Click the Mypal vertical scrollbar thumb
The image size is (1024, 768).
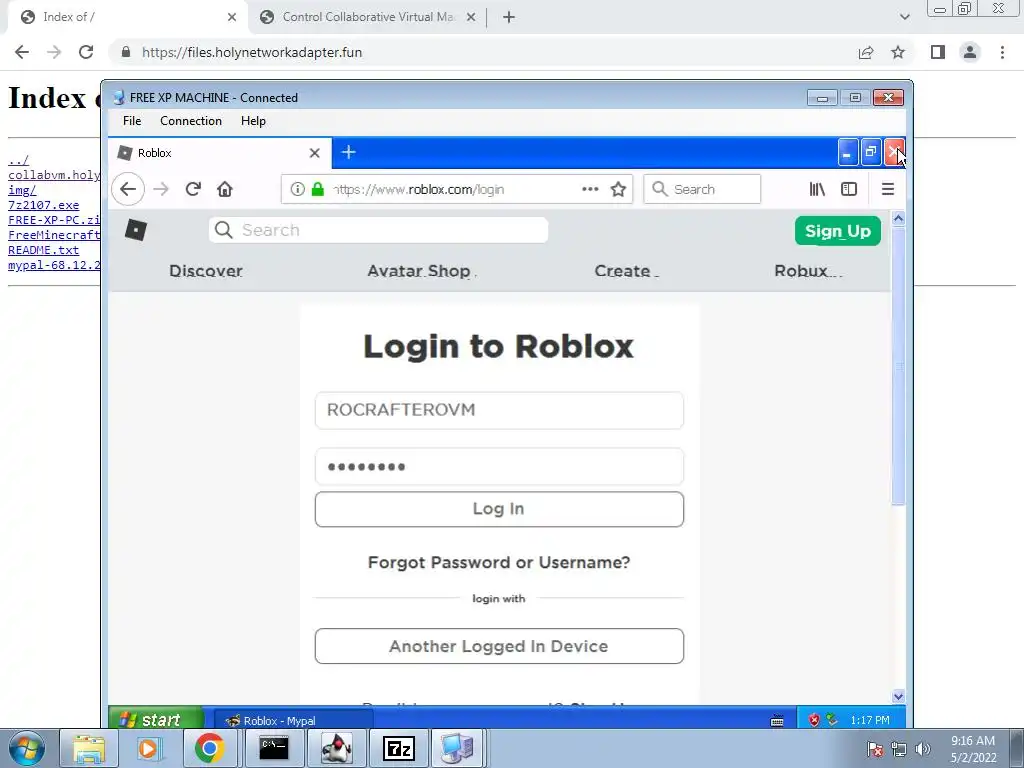click(x=898, y=366)
